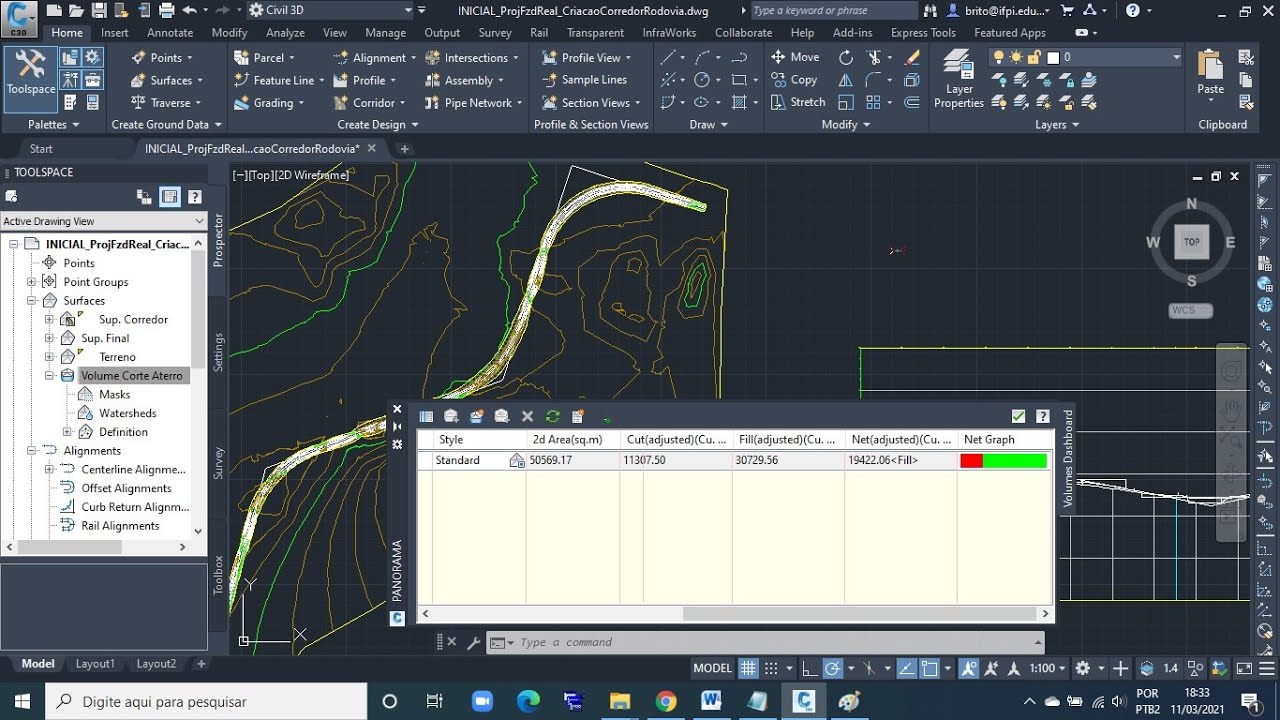Open the Annotate ribbon tab
Image resolution: width=1280 pixels, height=720 pixels.
click(170, 32)
